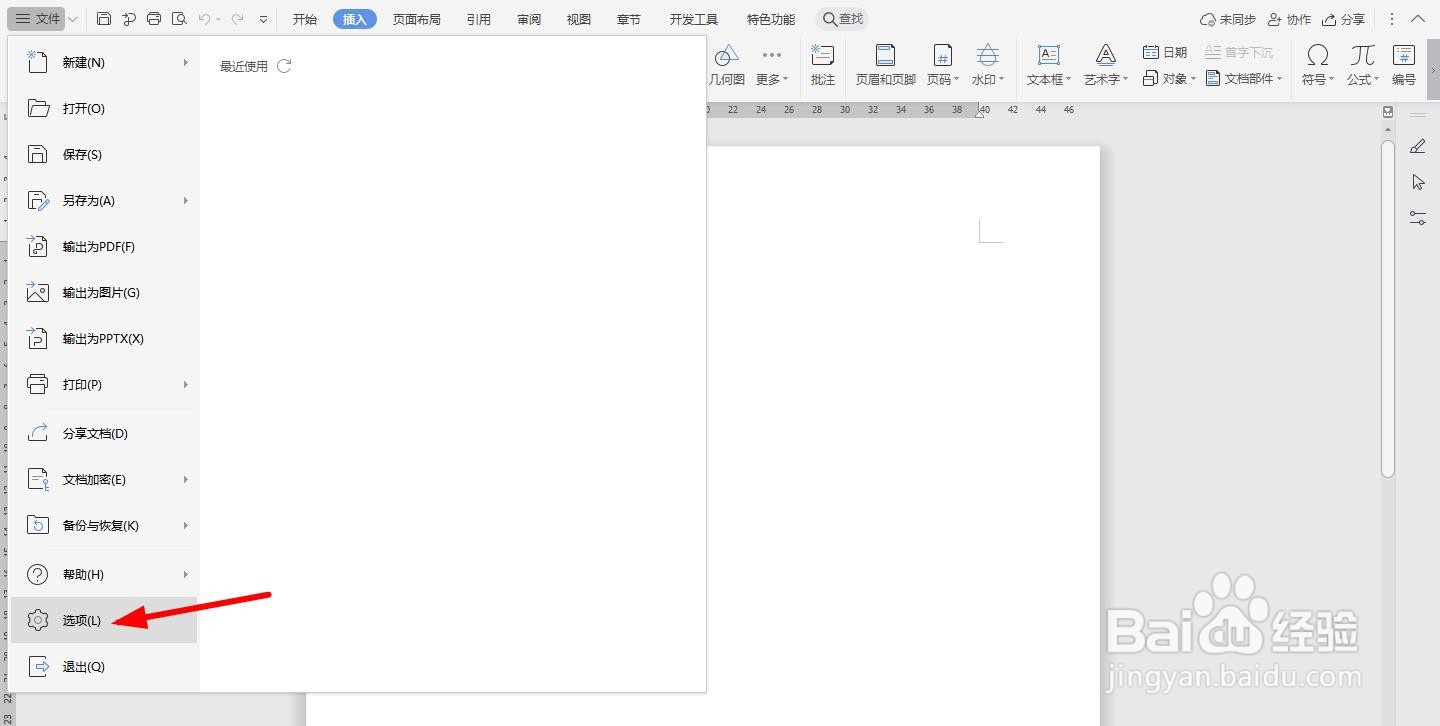Switch to the 审阅 tab

click(529, 19)
